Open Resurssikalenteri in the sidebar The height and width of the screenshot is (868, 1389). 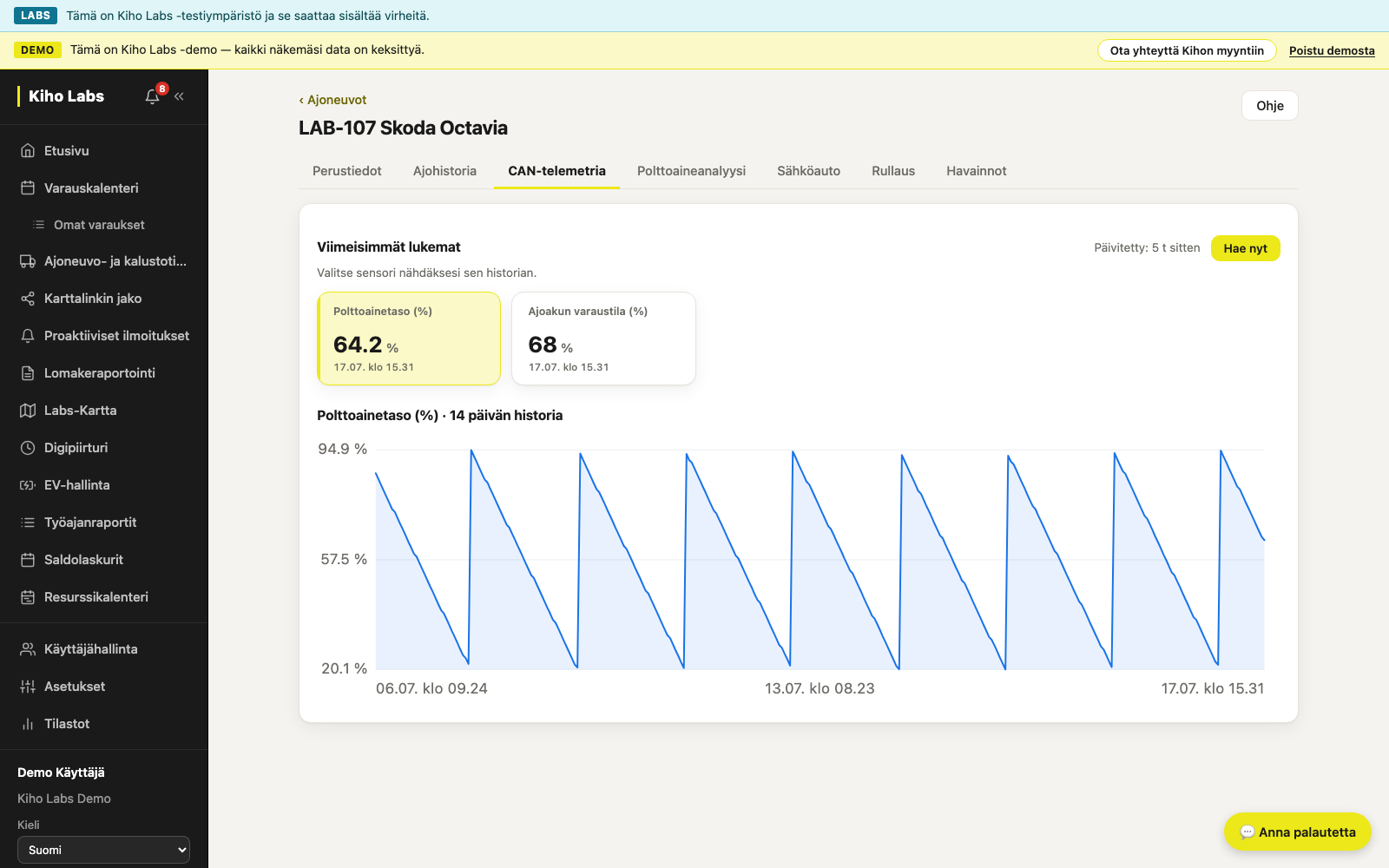[104, 597]
